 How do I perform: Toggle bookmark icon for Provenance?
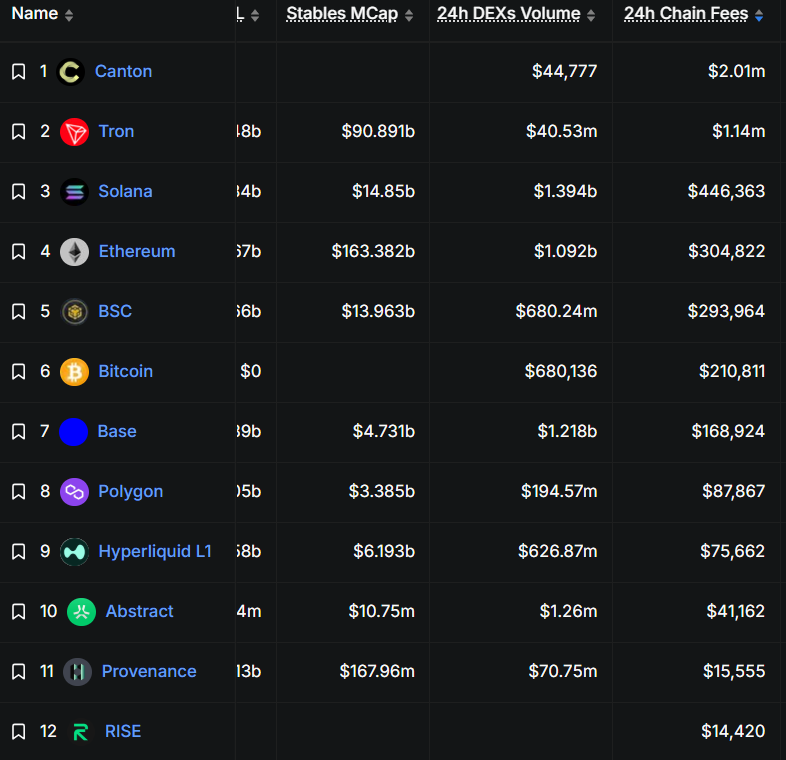point(19,671)
